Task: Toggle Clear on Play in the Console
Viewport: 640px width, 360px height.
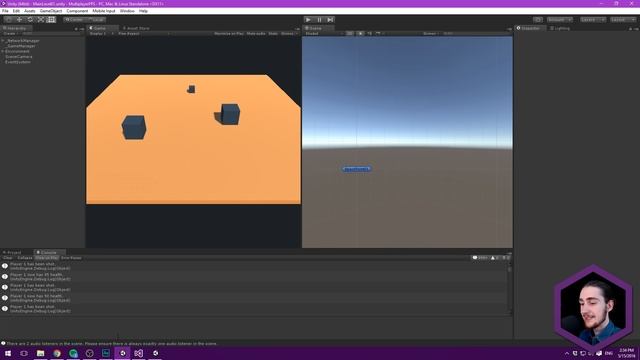Action: tap(47, 258)
